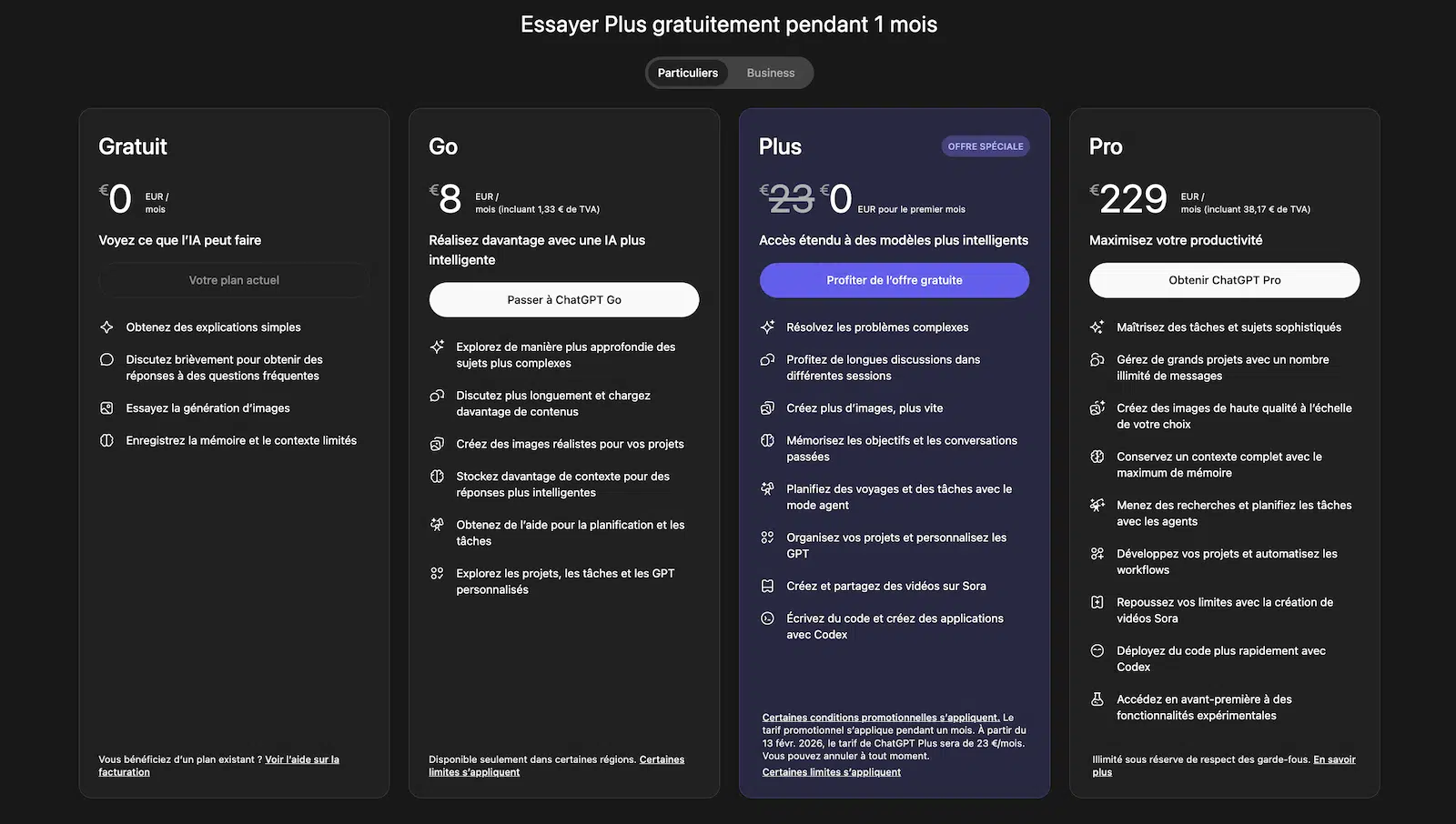Click the experimental features icon in the Pro card

(x=1097, y=699)
